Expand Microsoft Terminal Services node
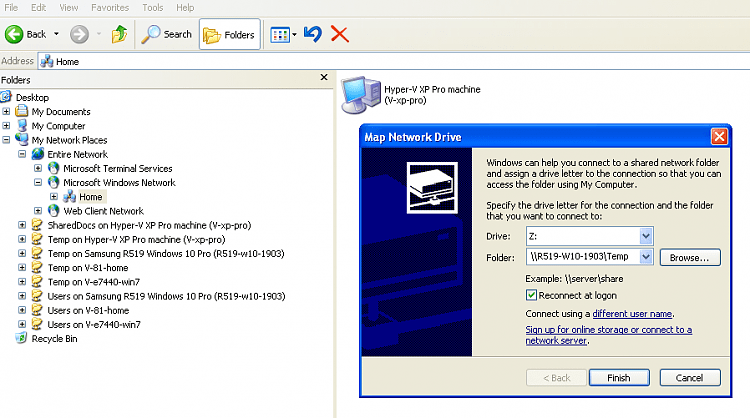This screenshot has height=418, width=750. pos(38,168)
